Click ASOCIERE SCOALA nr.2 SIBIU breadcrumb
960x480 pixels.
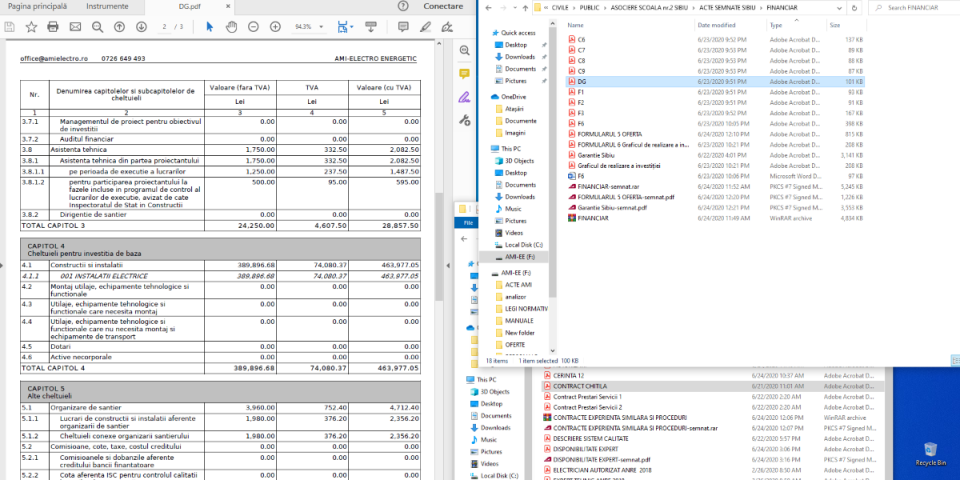tap(648, 8)
